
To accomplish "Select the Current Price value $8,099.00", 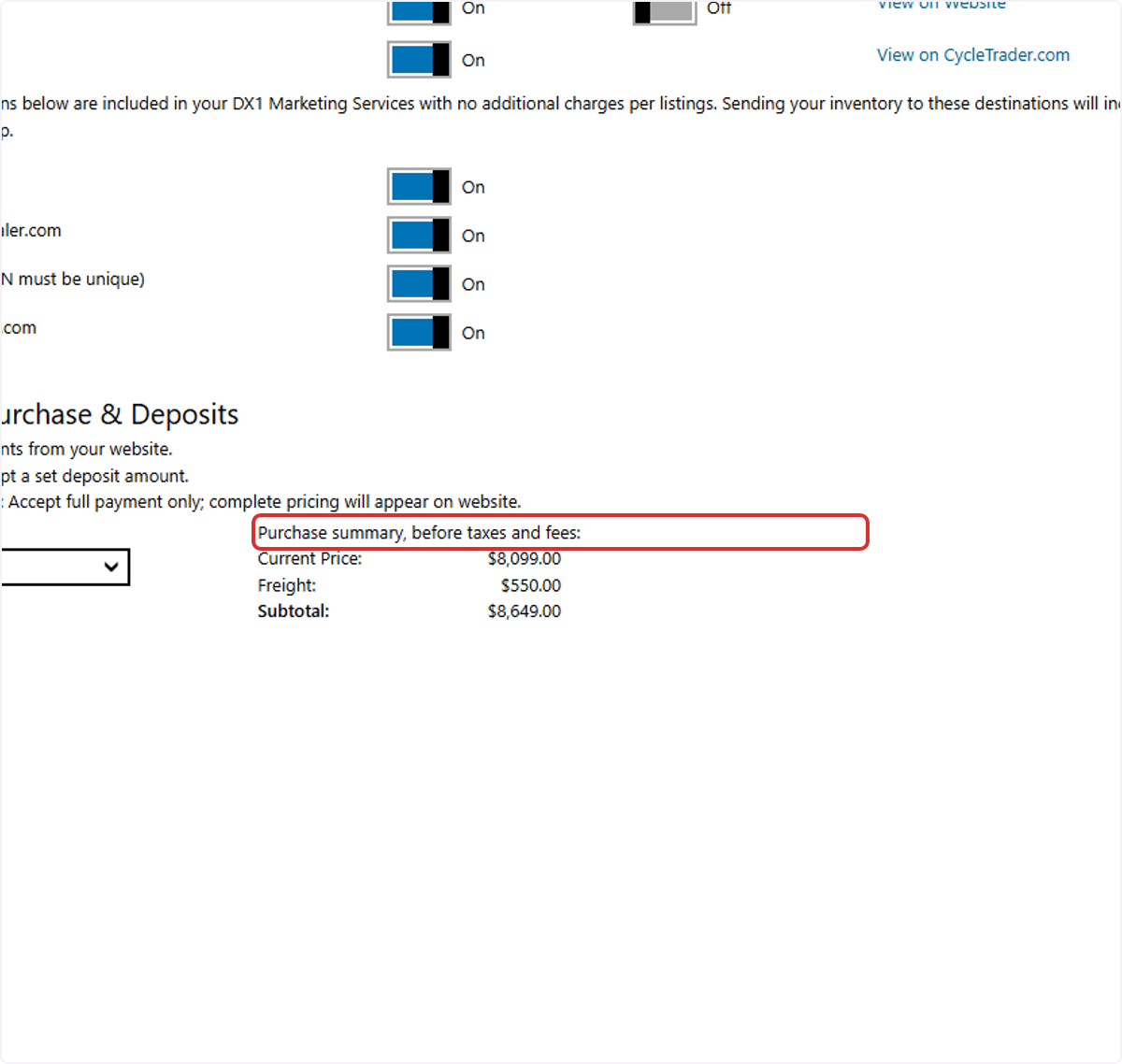I will 525,559.
